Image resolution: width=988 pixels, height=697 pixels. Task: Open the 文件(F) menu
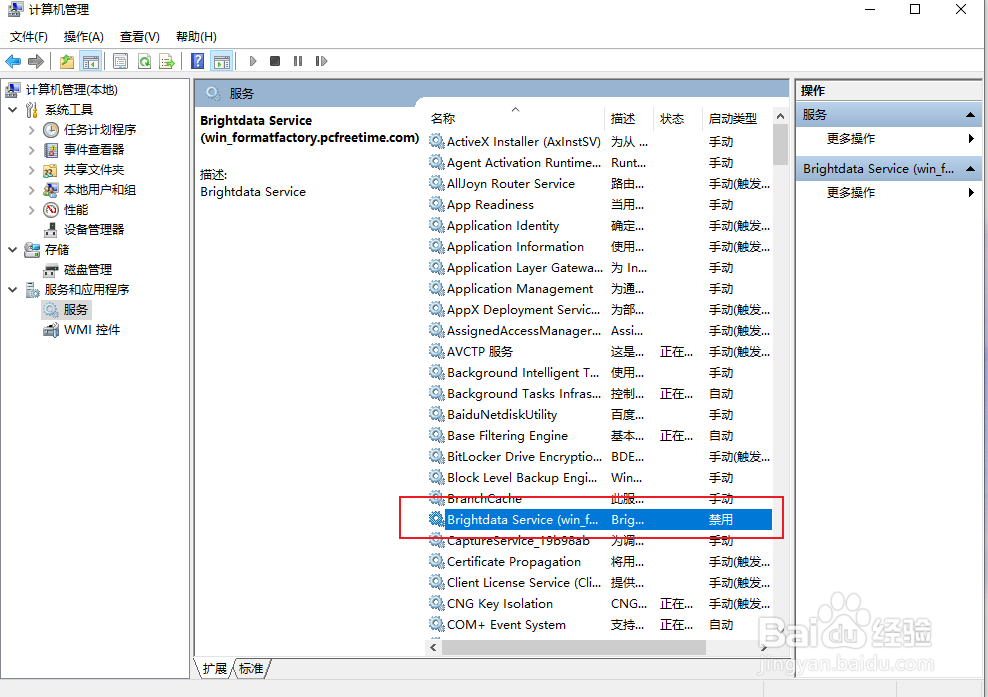[x=29, y=37]
